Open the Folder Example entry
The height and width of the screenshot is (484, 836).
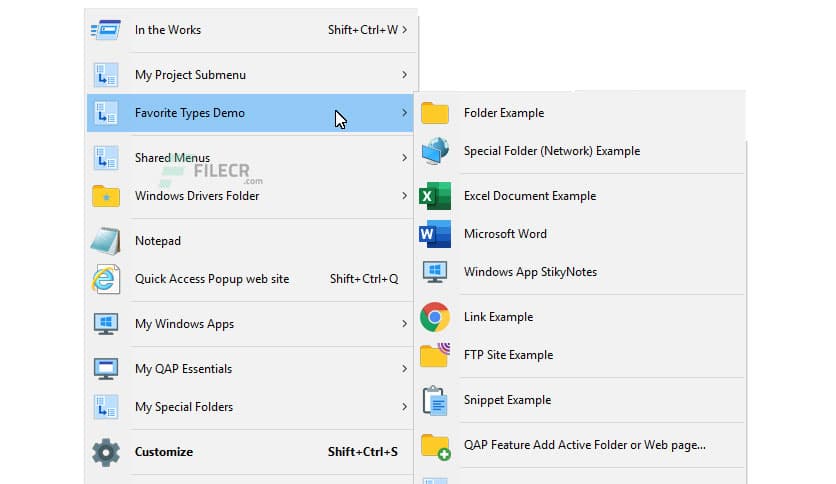pyautogui.click(x=580, y=113)
